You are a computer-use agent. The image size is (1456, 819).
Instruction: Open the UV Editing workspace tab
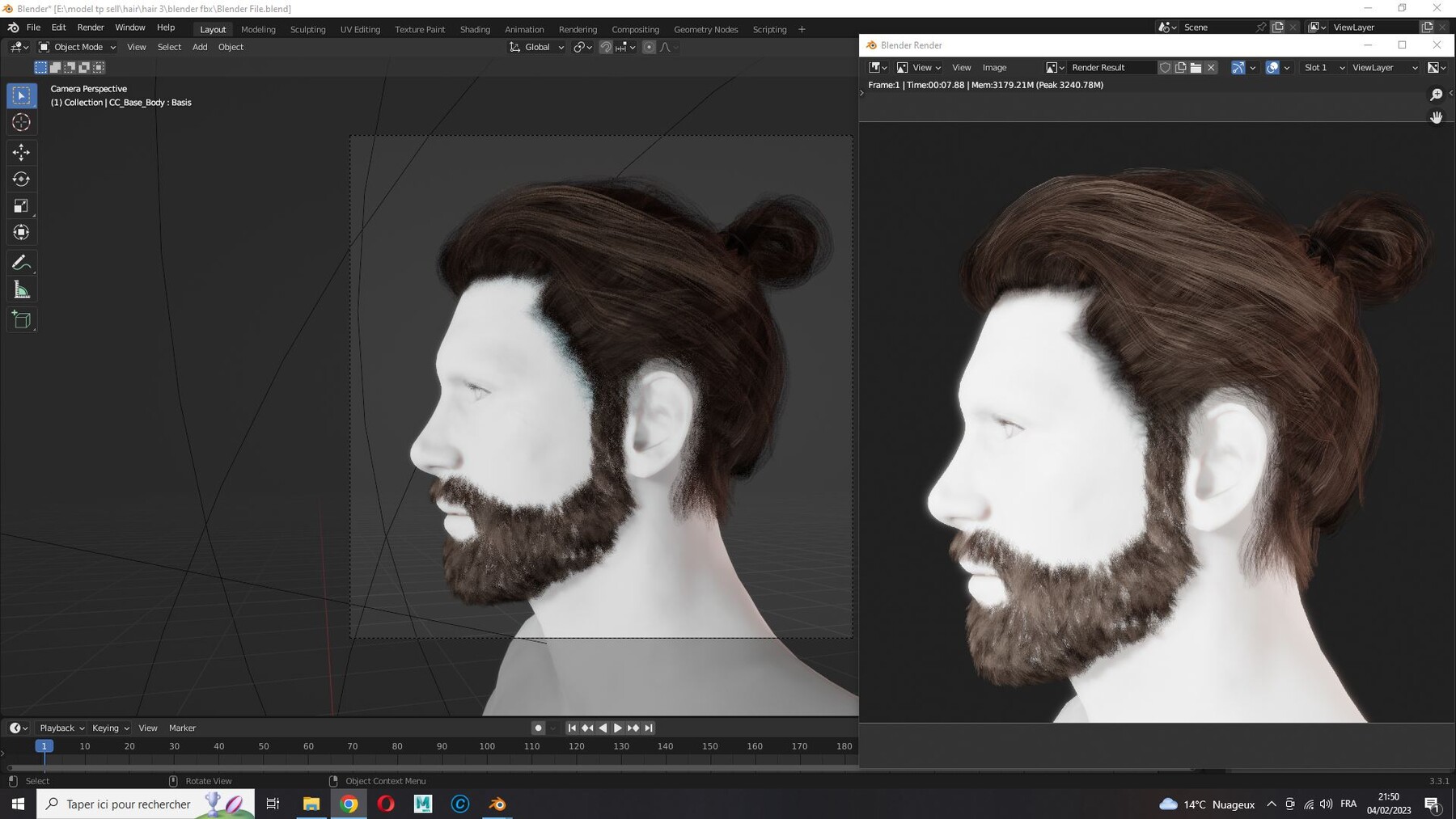click(360, 30)
